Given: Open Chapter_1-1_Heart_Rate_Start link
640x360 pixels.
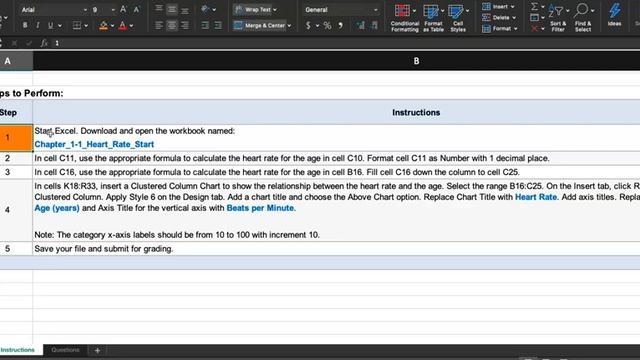Looking at the screenshot, I should tap(94, 144).
